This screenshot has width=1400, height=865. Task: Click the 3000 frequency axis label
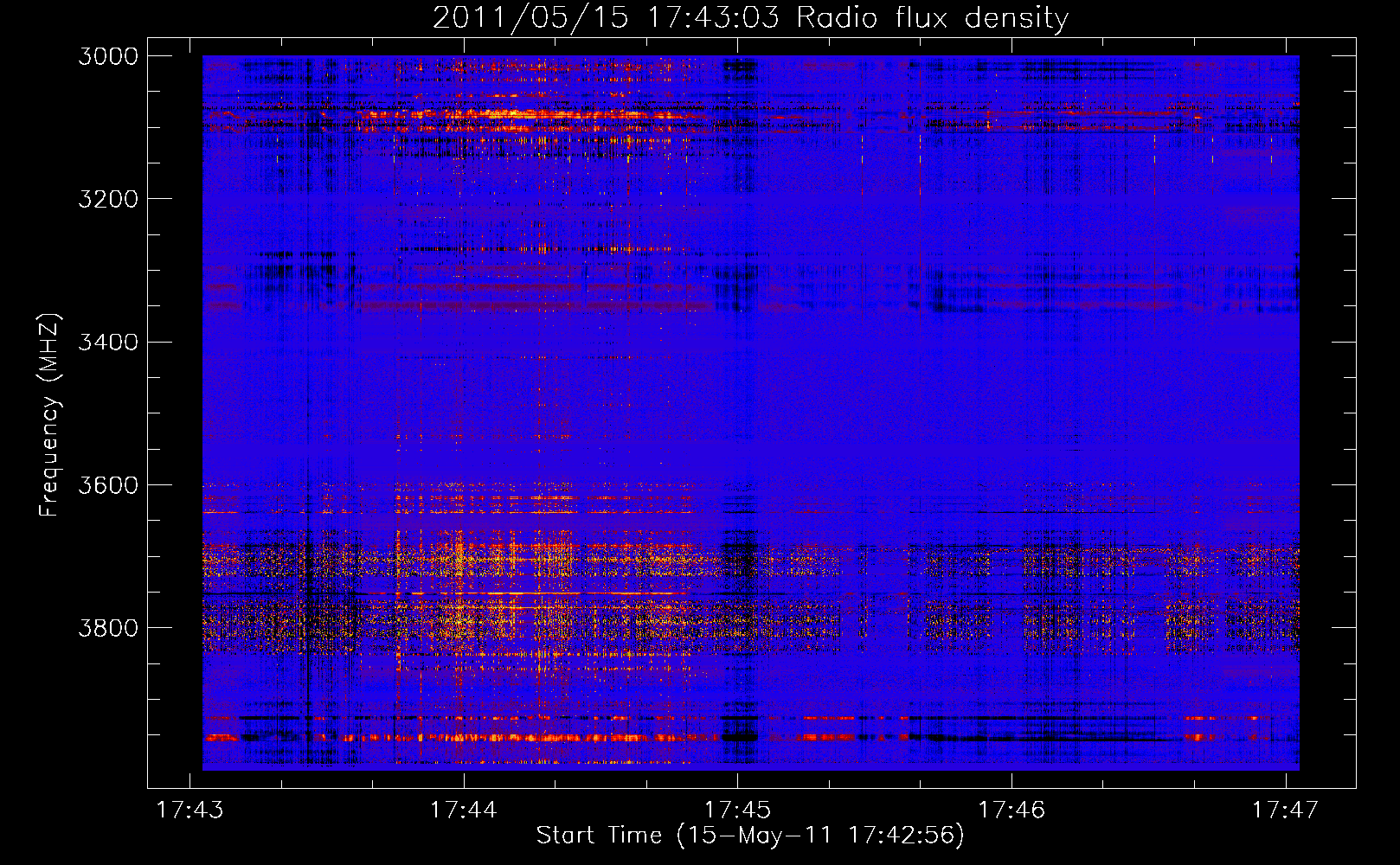pos(108,56)
